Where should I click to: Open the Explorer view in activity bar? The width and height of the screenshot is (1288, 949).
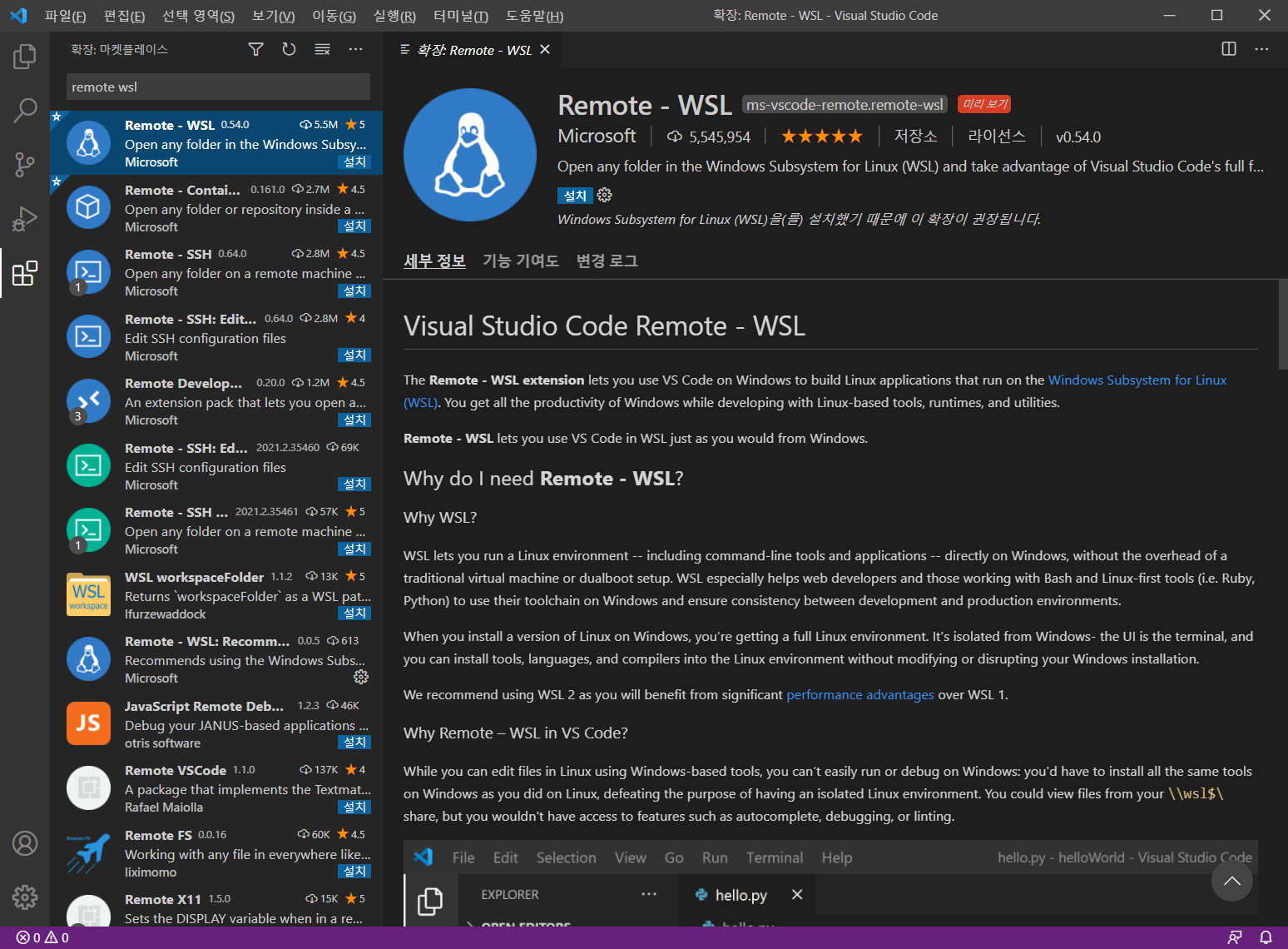click(25, 57)
